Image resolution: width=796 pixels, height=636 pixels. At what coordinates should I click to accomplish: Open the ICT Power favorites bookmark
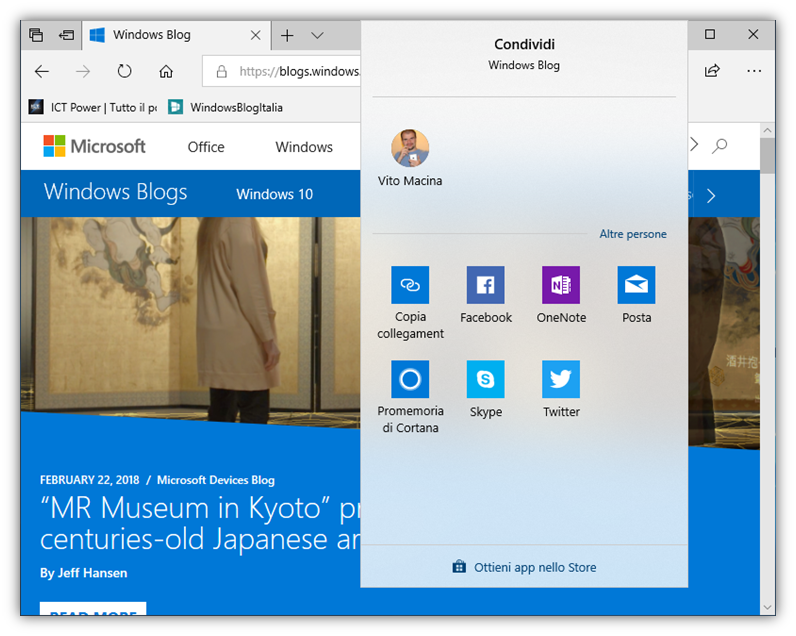[93, 107]
